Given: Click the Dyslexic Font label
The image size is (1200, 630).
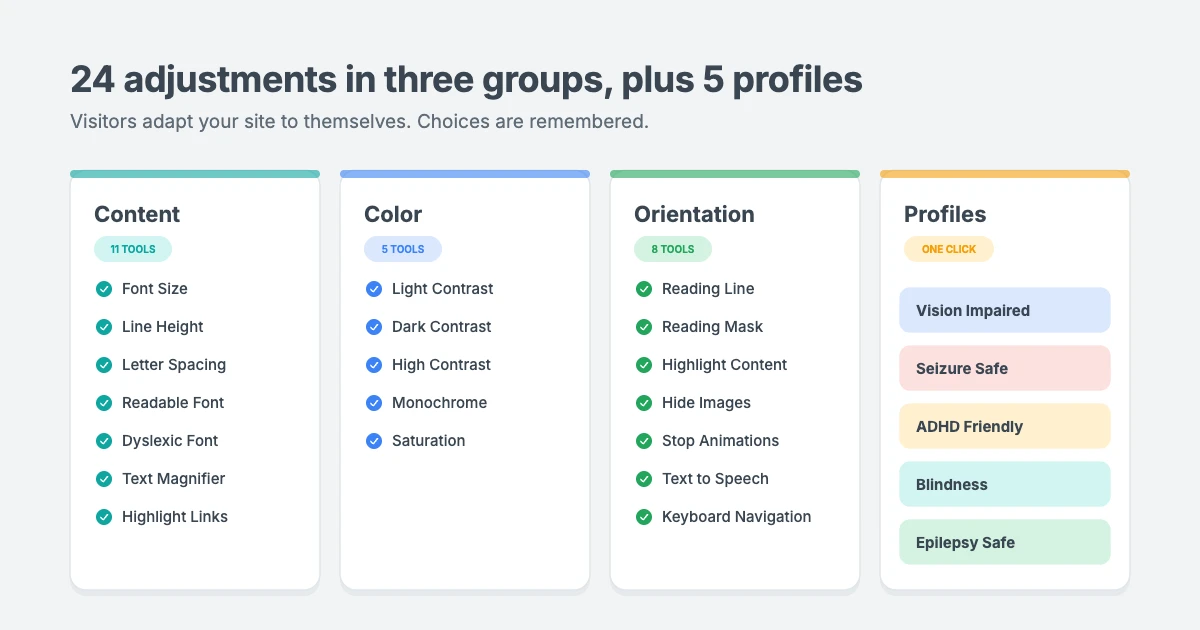Looking at the screenshot, I should 170,441.
